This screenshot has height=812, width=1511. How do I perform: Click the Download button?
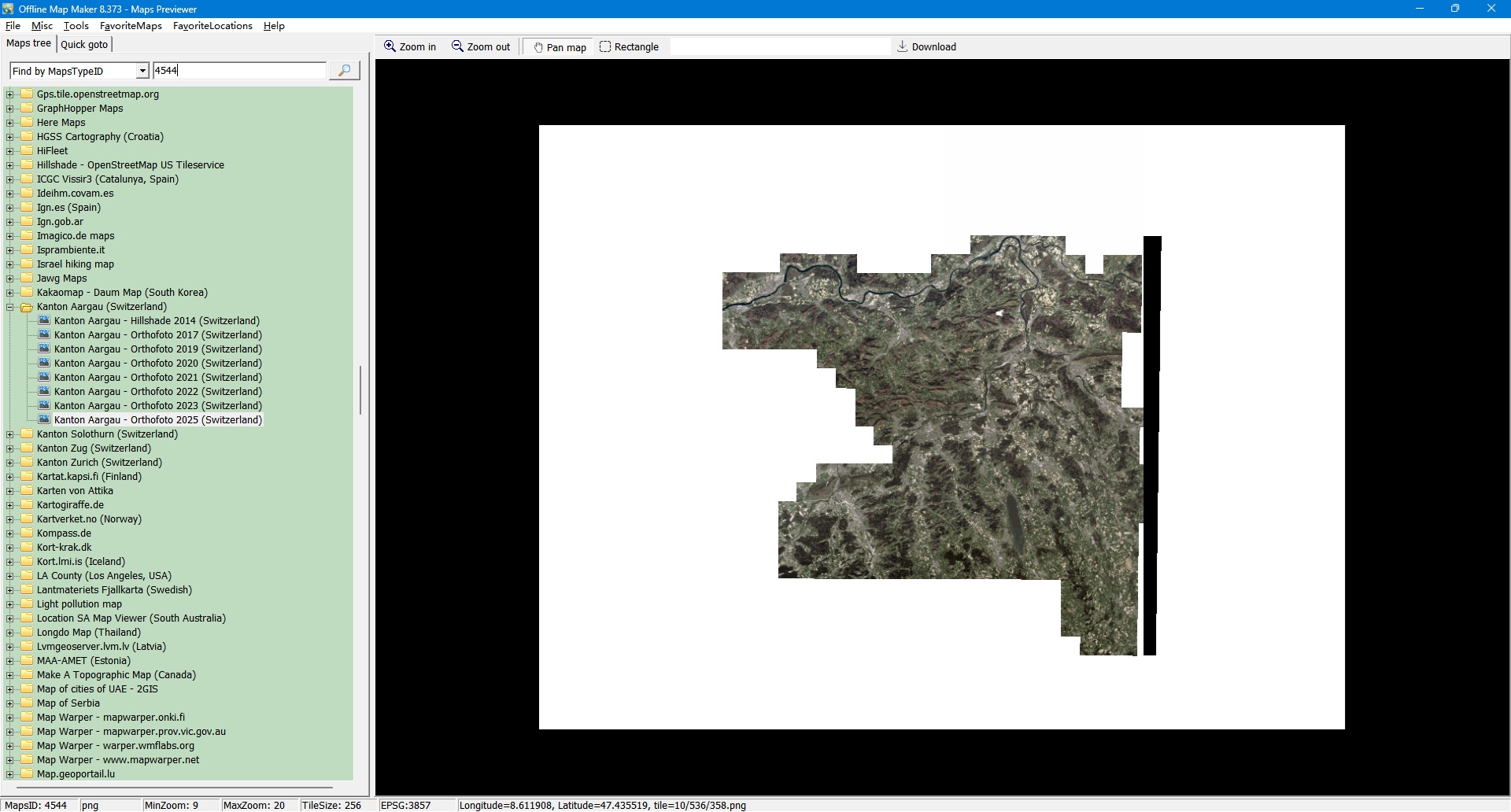point(926,47)
